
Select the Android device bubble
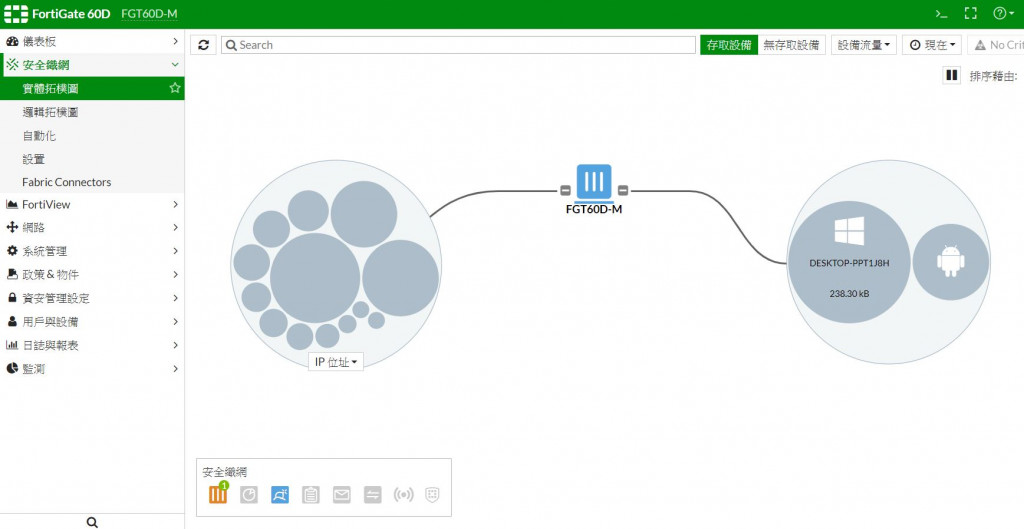(951, 262)
